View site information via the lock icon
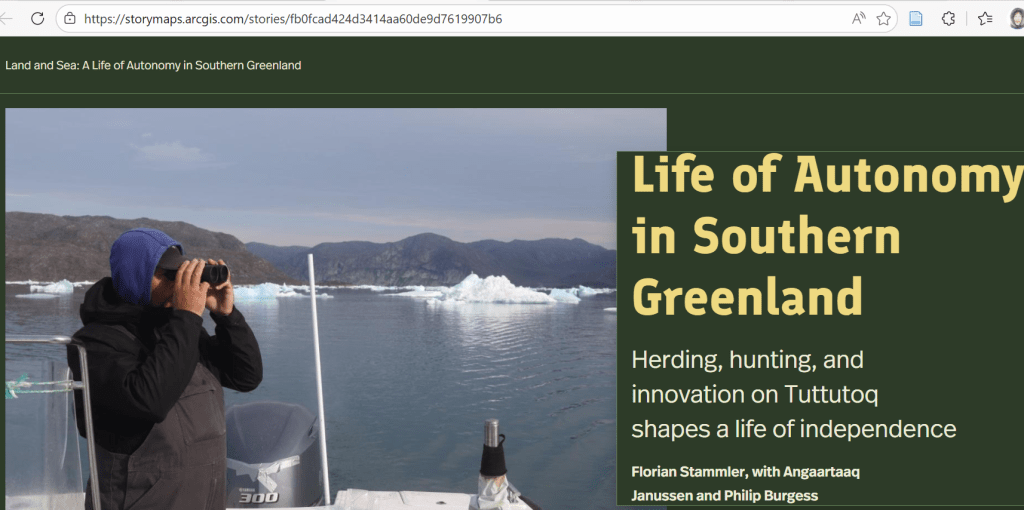 [x=69, y=18]
